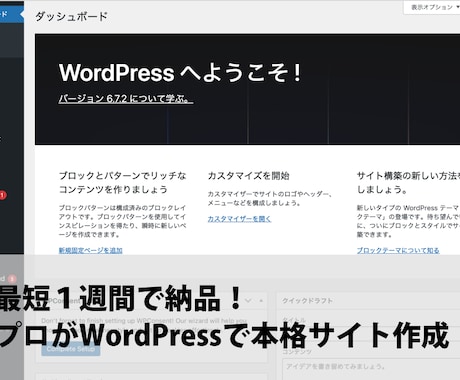Open the red notification badge in sidebar
The image size is (460, 380).
(x=3, y=195)
